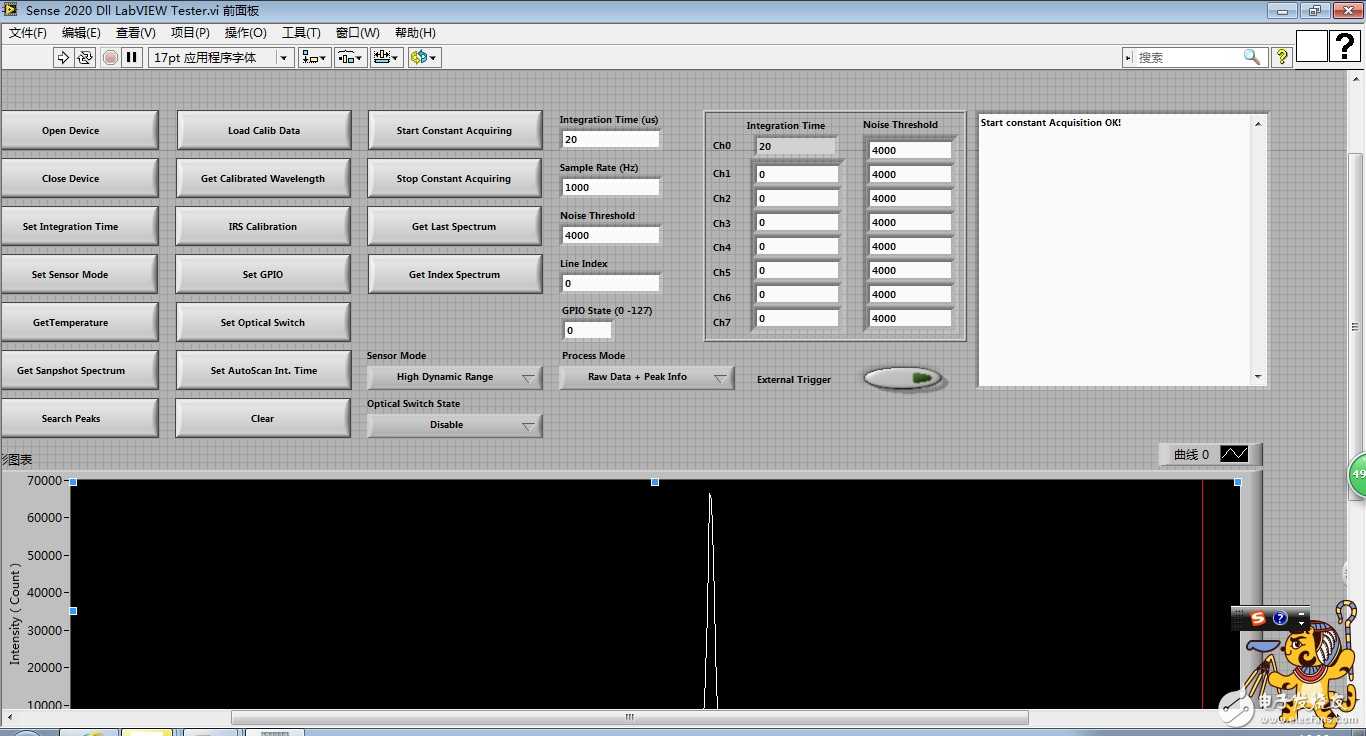Open the 操作(O) menu
The height and width of the screenshot is (736, 1366).
(x=245, y=33)
